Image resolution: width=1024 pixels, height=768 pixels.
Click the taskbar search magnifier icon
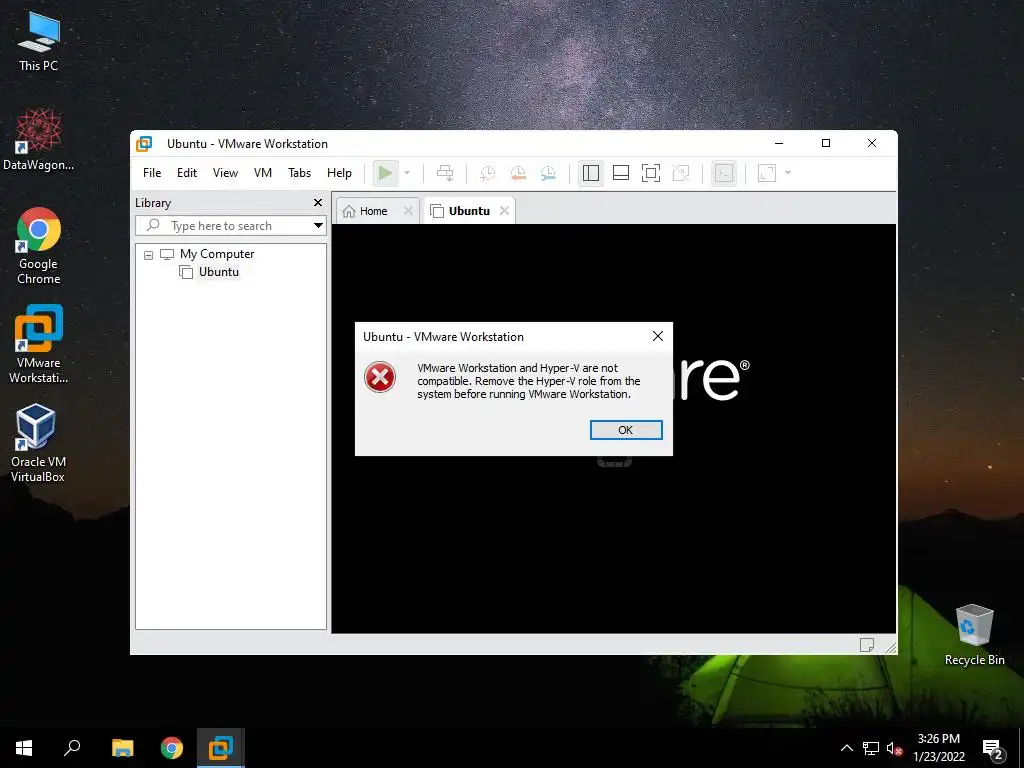pyautogui.click(x=72, y=748)
